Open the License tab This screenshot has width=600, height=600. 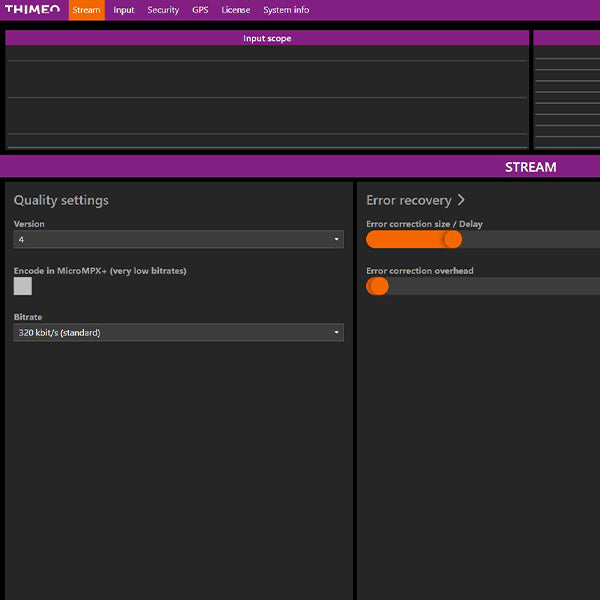[x=236, y=10]
